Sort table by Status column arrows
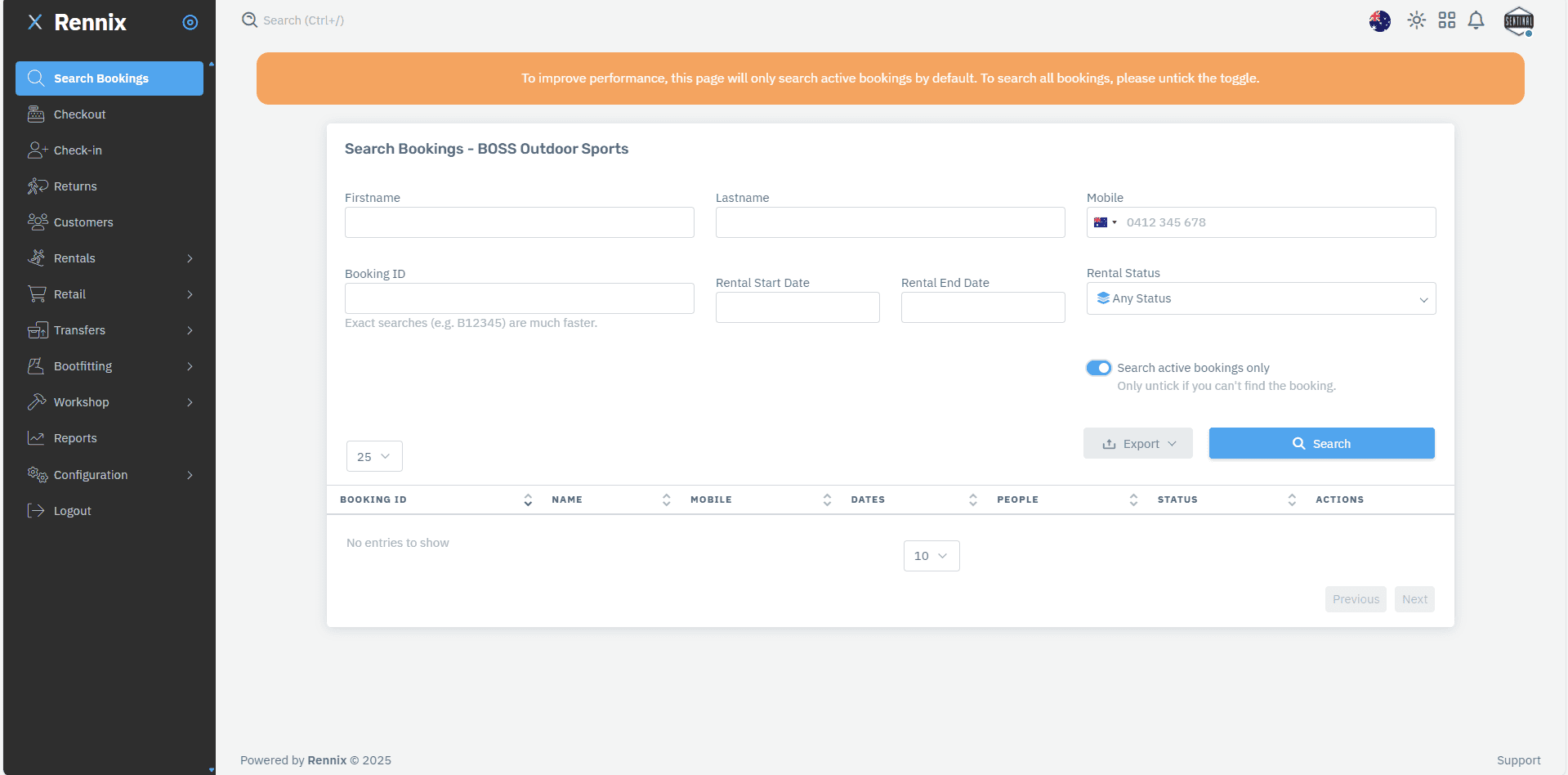The width and height of the screenshot is (1568, 775). point(1292,499)
